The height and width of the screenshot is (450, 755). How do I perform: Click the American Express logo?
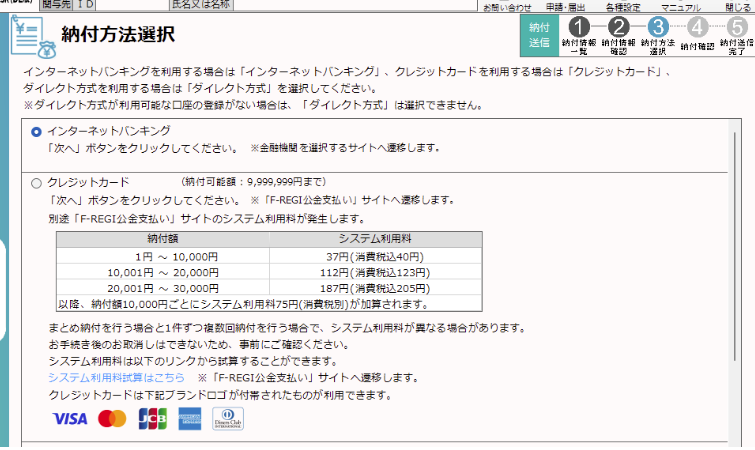point(190,418)
